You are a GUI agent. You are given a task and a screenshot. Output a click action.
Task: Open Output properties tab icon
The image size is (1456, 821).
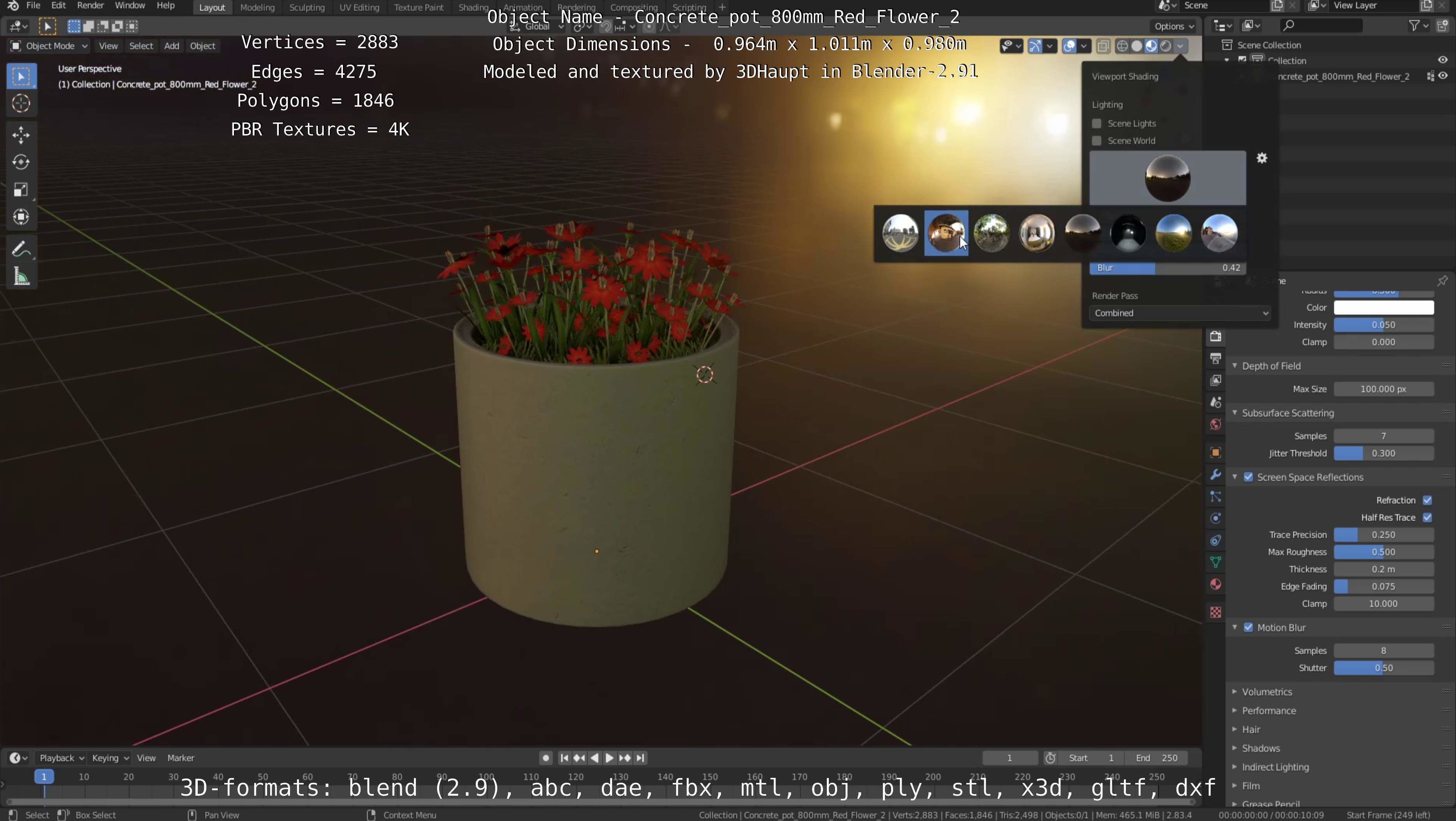pos(1216,358)
